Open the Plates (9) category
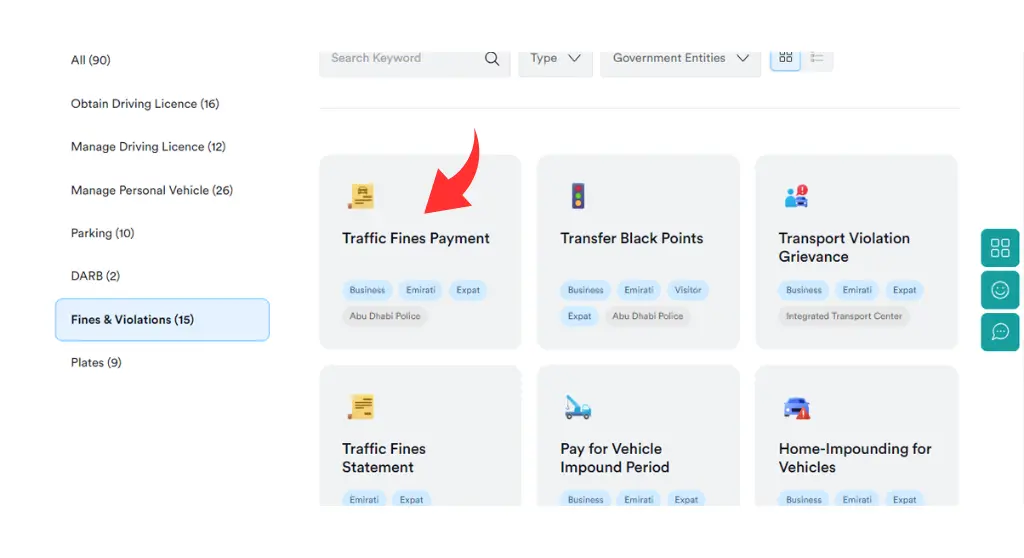 coord(96,363)
